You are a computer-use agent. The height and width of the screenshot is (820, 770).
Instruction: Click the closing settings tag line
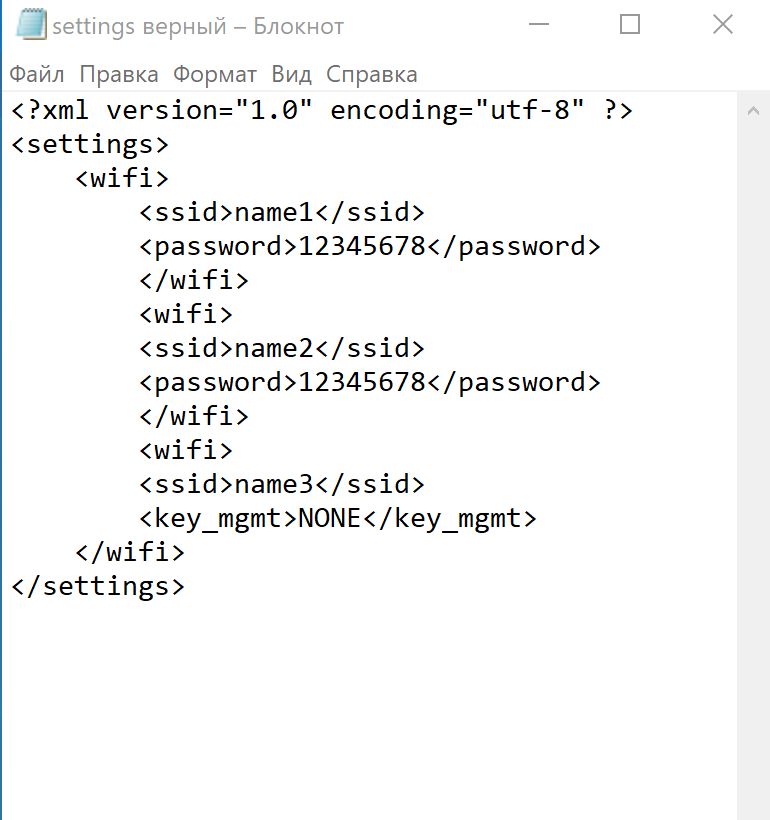(x=98, y=587)
